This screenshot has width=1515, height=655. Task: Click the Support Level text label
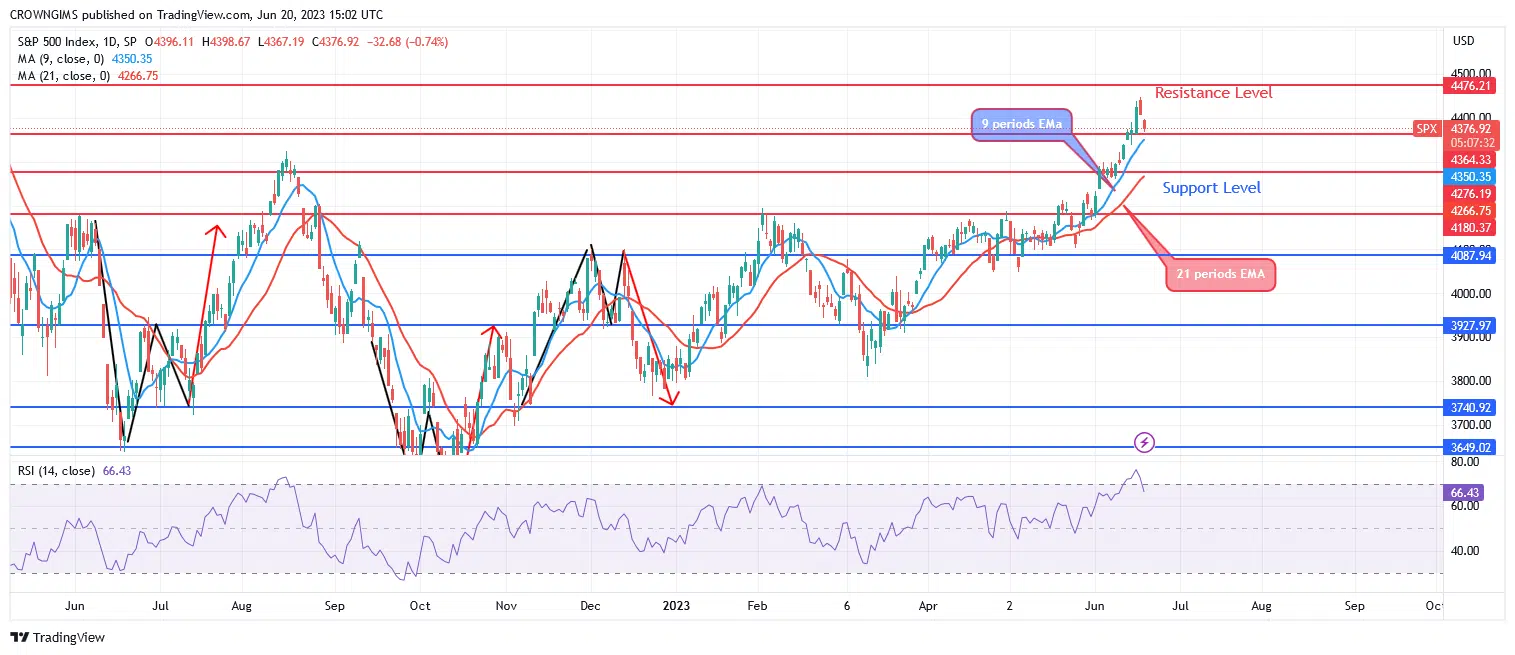point(1212,188)
